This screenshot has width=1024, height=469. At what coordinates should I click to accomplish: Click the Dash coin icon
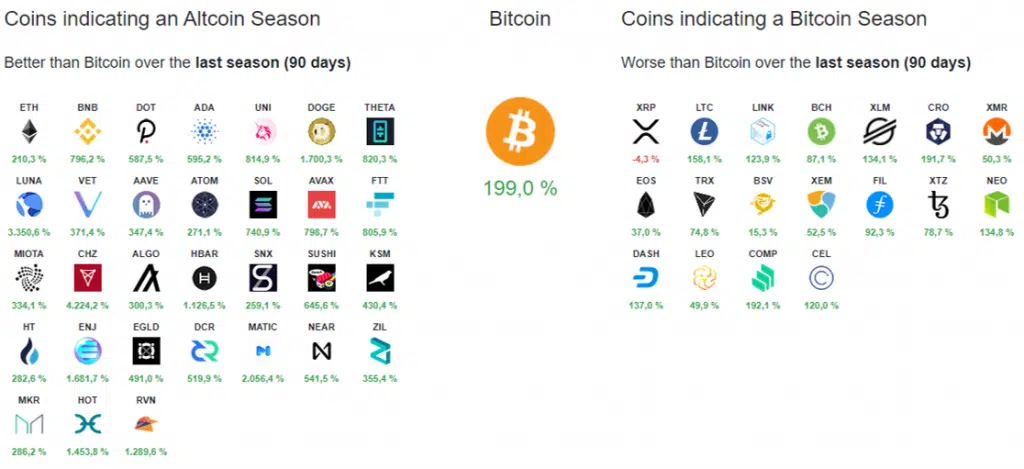point(646,279)
